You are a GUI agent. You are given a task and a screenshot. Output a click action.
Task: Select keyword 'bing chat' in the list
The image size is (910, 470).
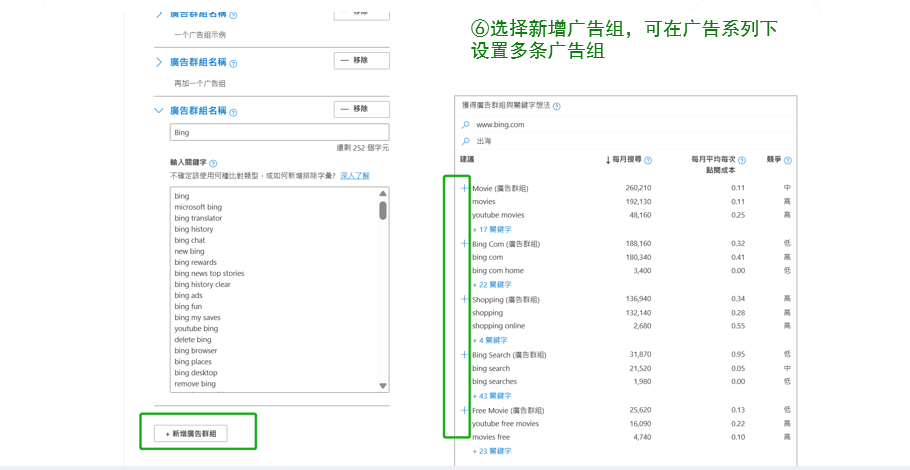tap(190, 240)
